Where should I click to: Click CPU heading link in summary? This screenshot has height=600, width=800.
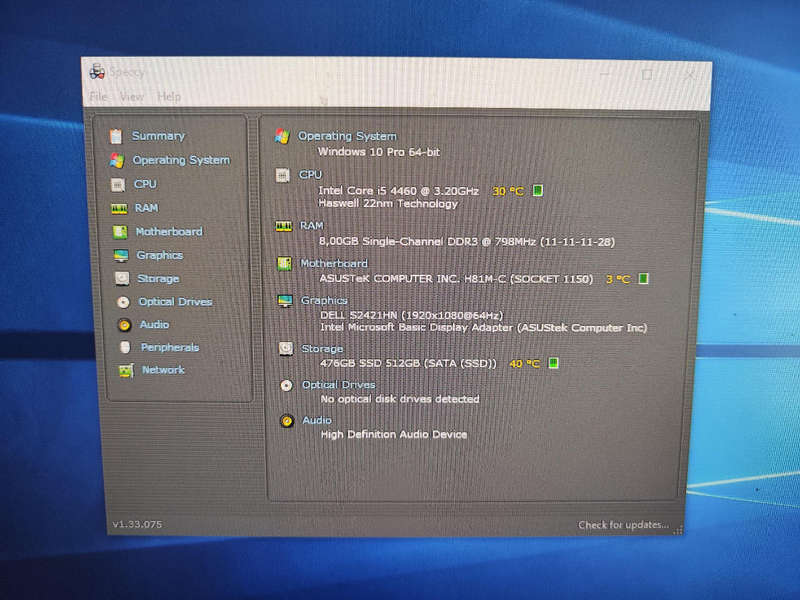coord(310,175)
